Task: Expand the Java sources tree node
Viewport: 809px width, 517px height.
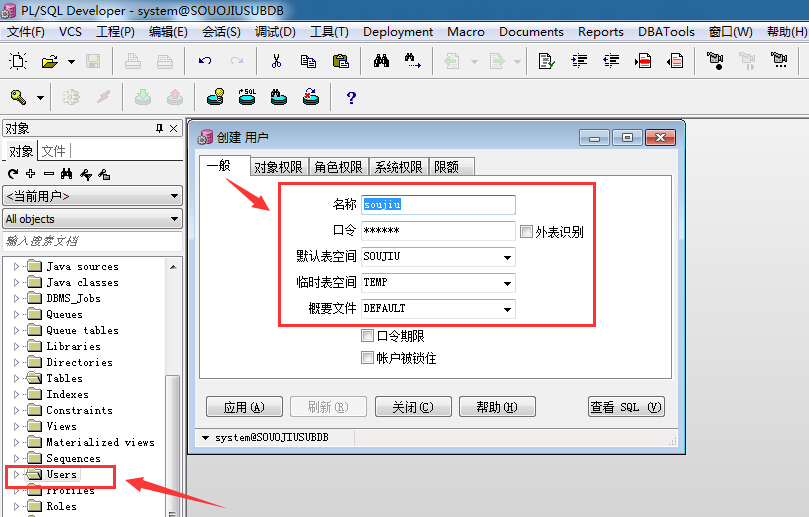Action: pos(16,266)
